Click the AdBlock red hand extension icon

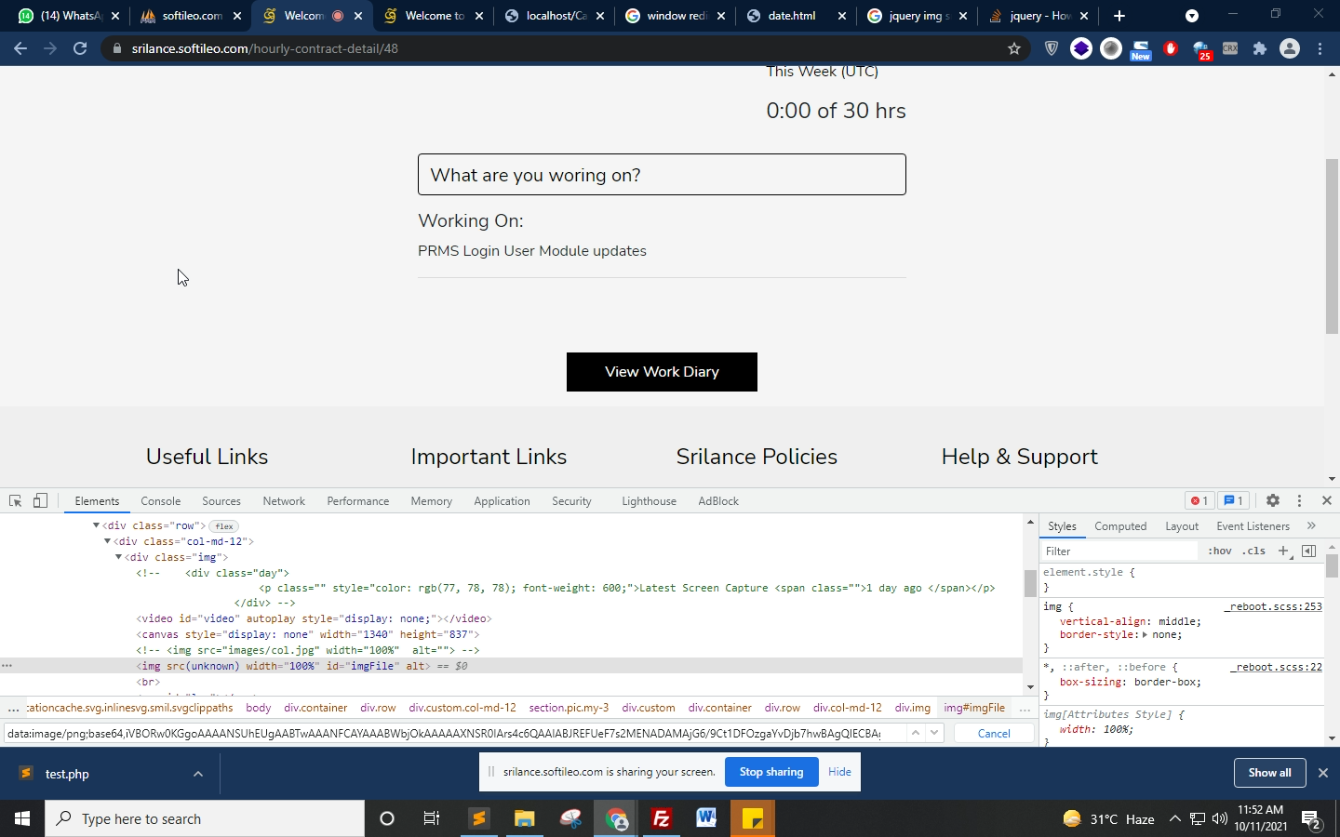click(1171, 48)
